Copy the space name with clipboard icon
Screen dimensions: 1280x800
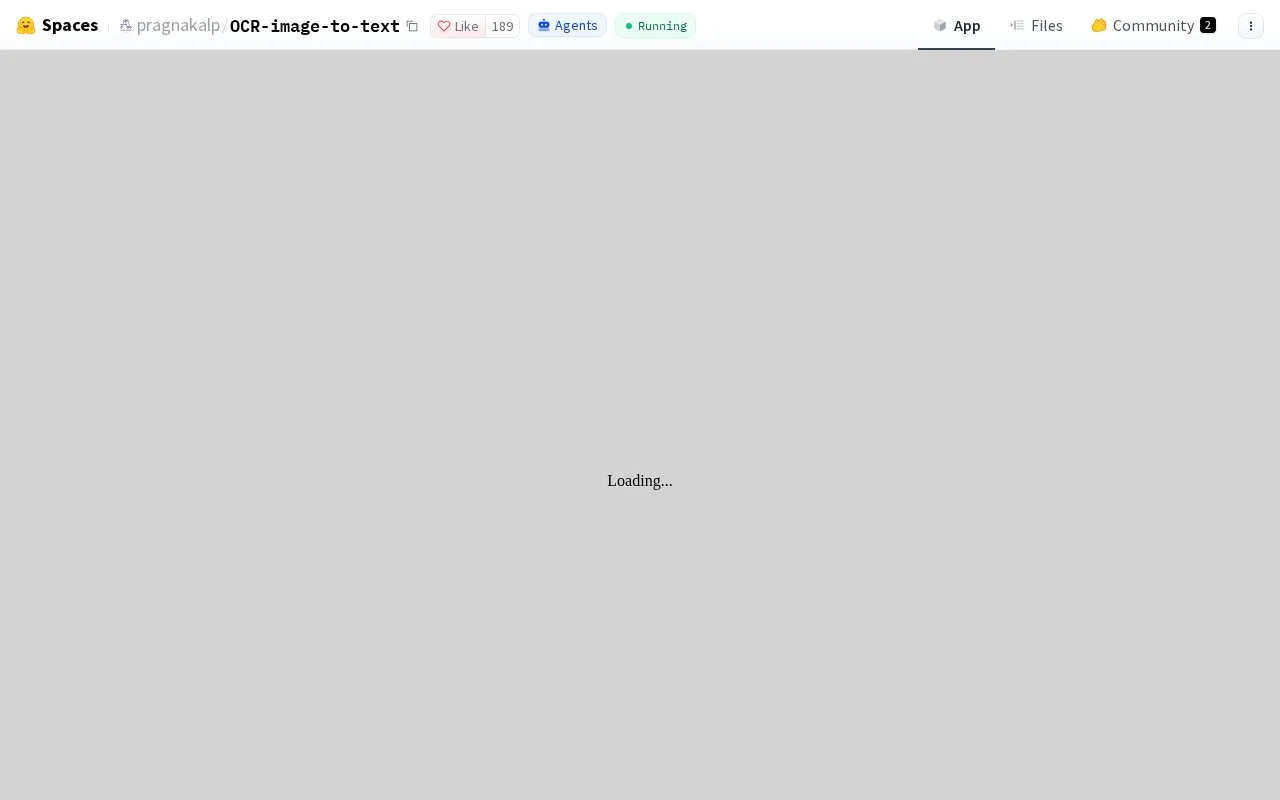412,26
